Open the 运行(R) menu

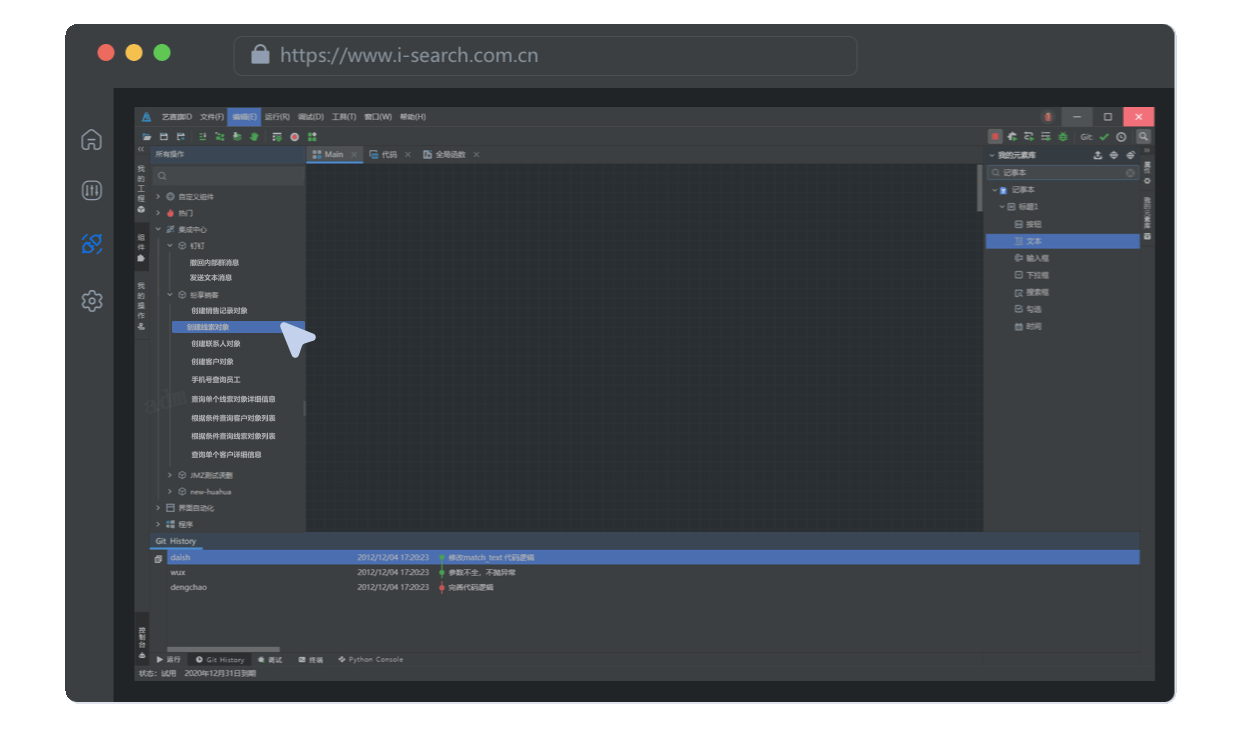point(277,117)
